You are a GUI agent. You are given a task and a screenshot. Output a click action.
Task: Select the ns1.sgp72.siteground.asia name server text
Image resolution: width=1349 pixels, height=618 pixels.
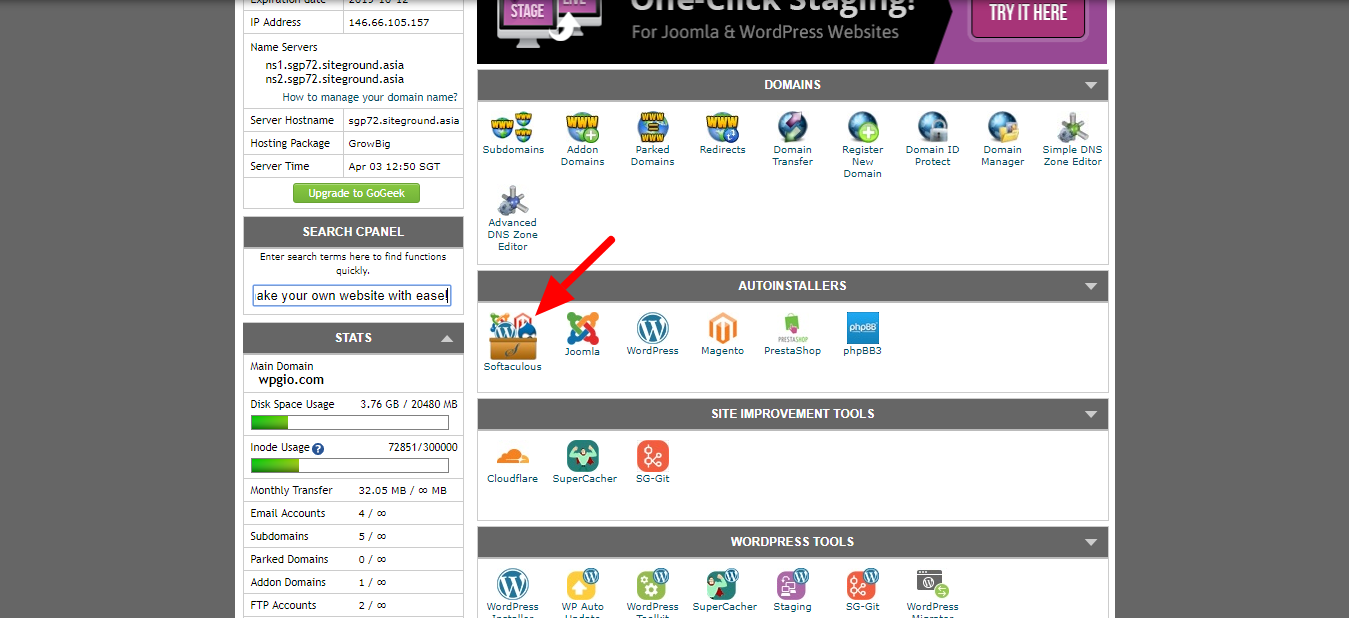[334, 65]
